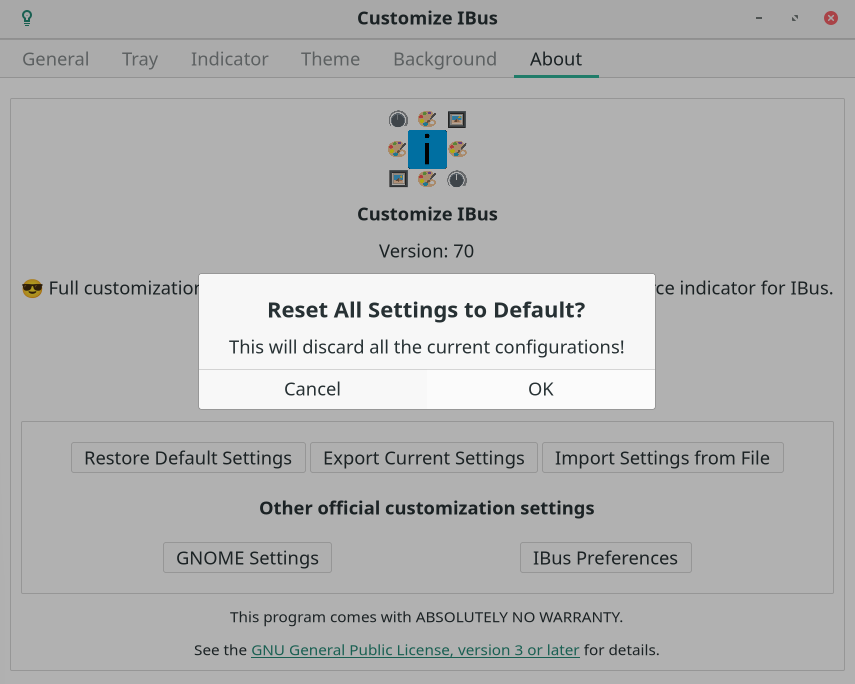Click Export Current Settings button
This screenshot has height=684, width=855.
point(424,458)
